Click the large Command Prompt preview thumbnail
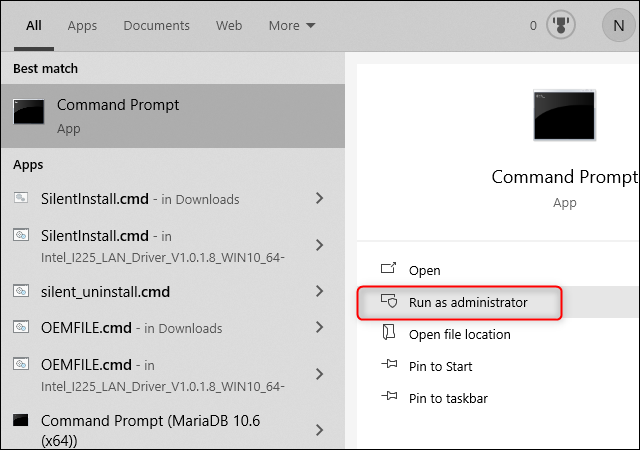This screenshot has height=450, width=640. click(564, 115)
